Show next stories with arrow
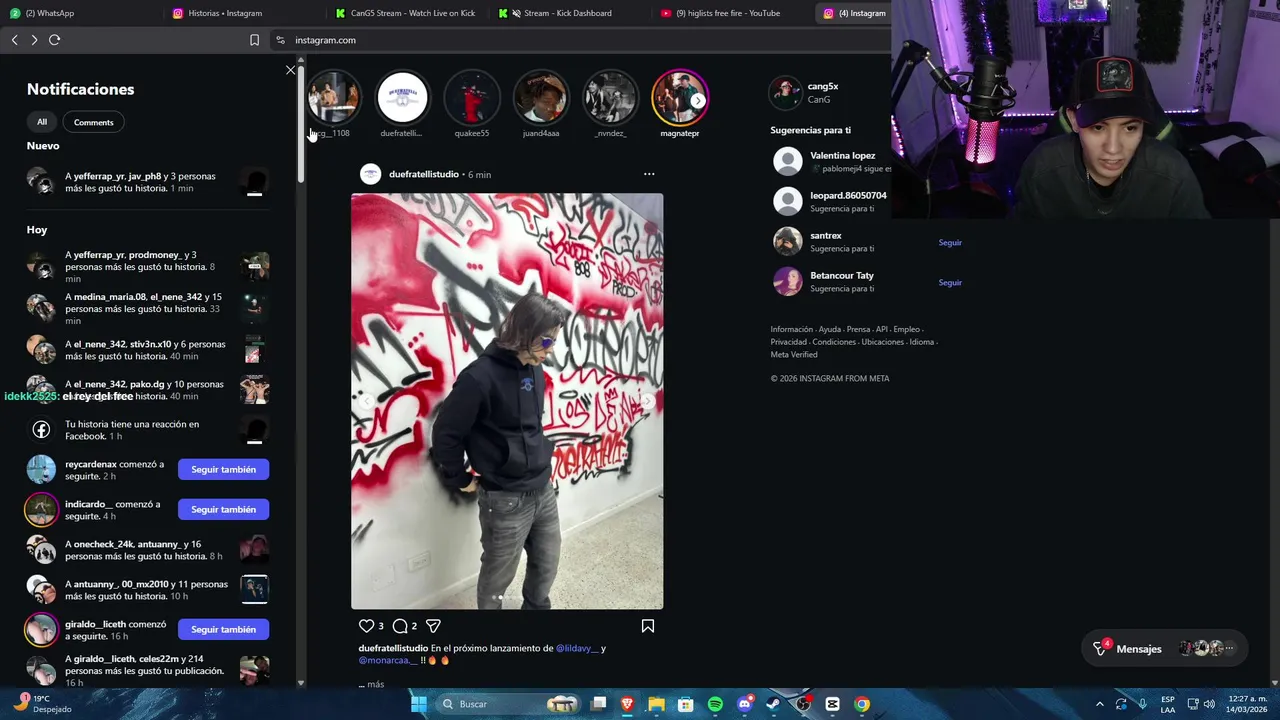The width and height of the screenshot is (1280, 720). click(698, 100)
